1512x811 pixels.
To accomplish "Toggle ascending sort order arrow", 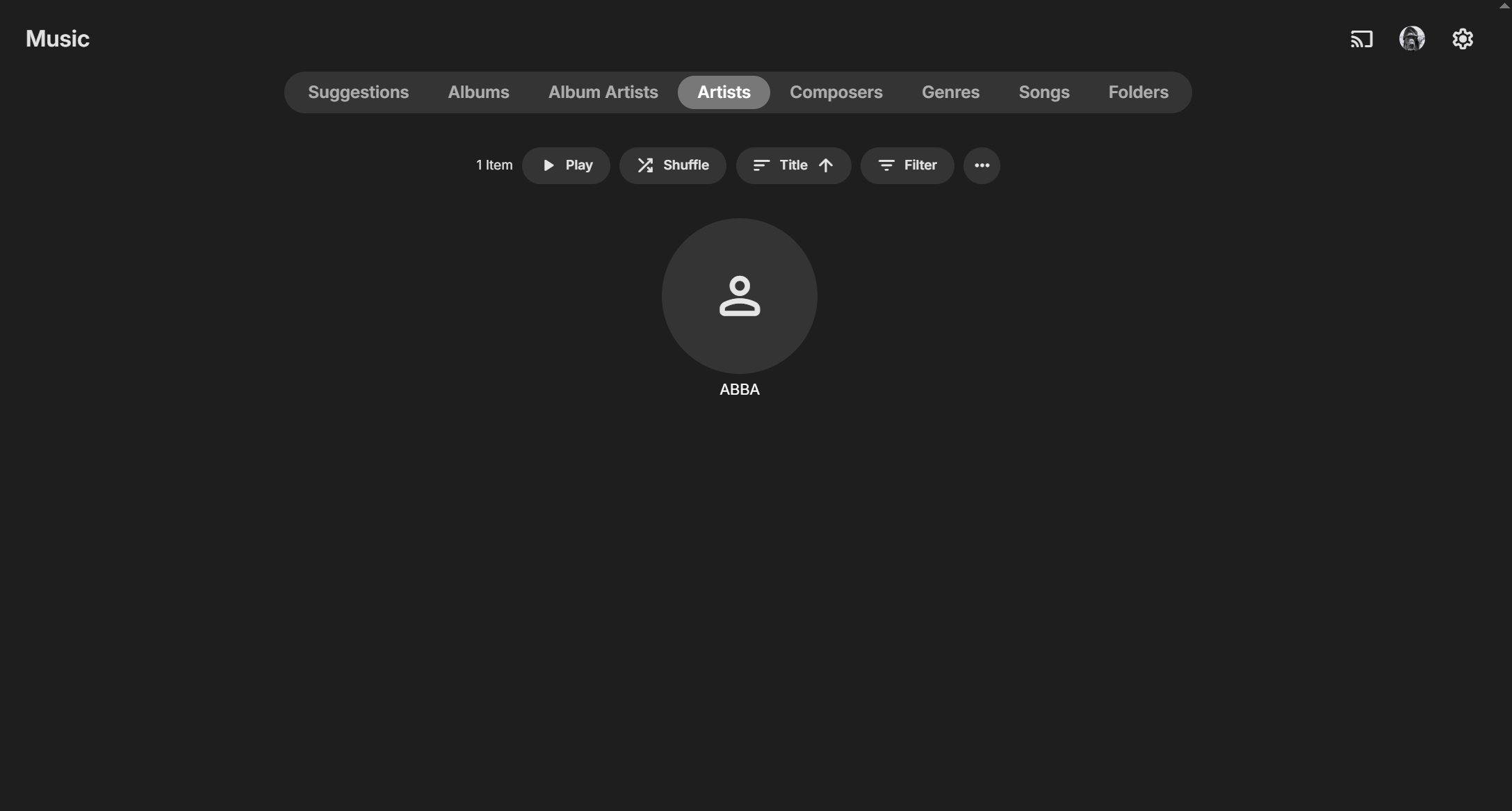I will [x=826, y=165].
